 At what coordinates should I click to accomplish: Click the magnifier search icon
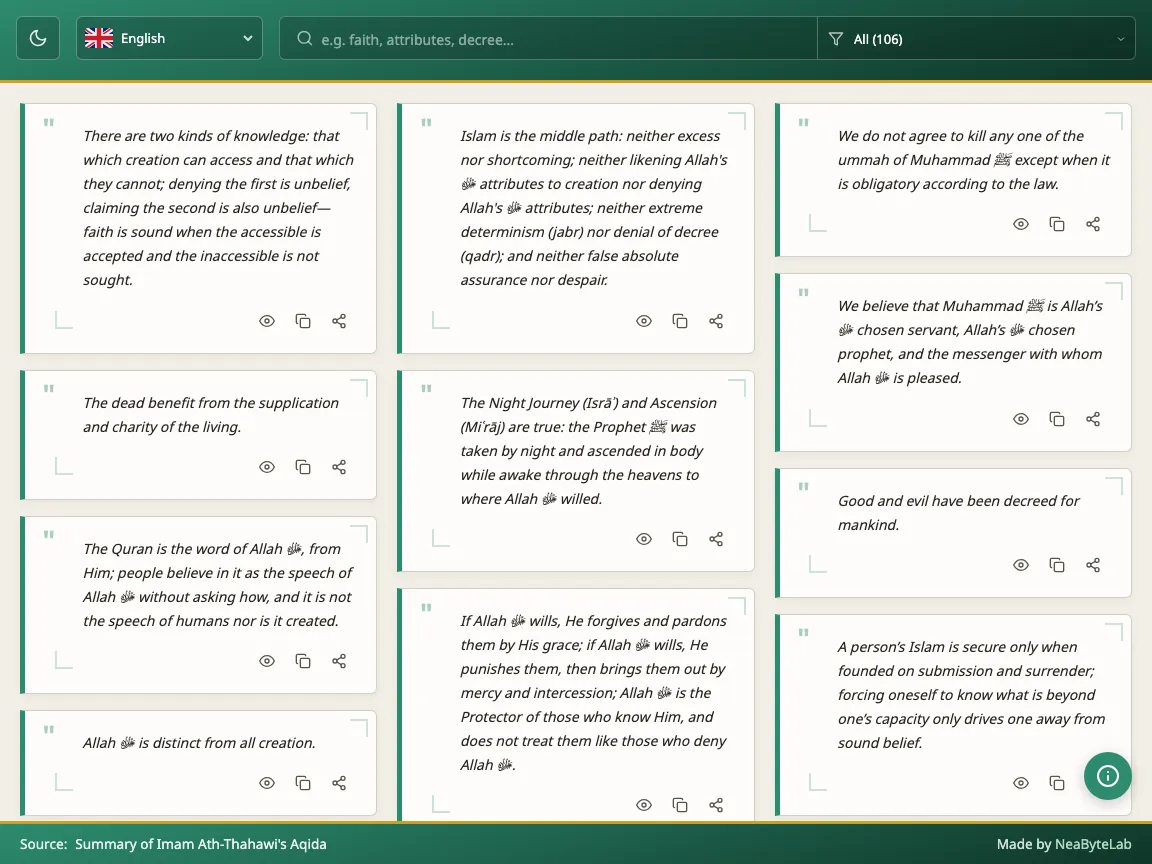click(305, 38)
